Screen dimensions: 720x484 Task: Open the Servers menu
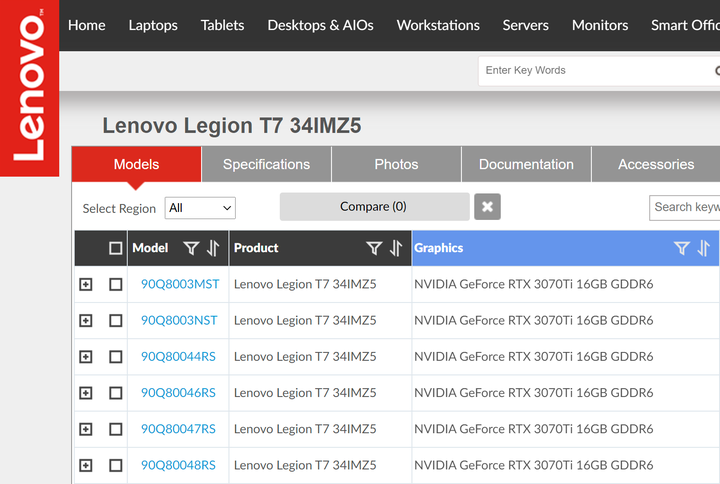coord(526,25)
